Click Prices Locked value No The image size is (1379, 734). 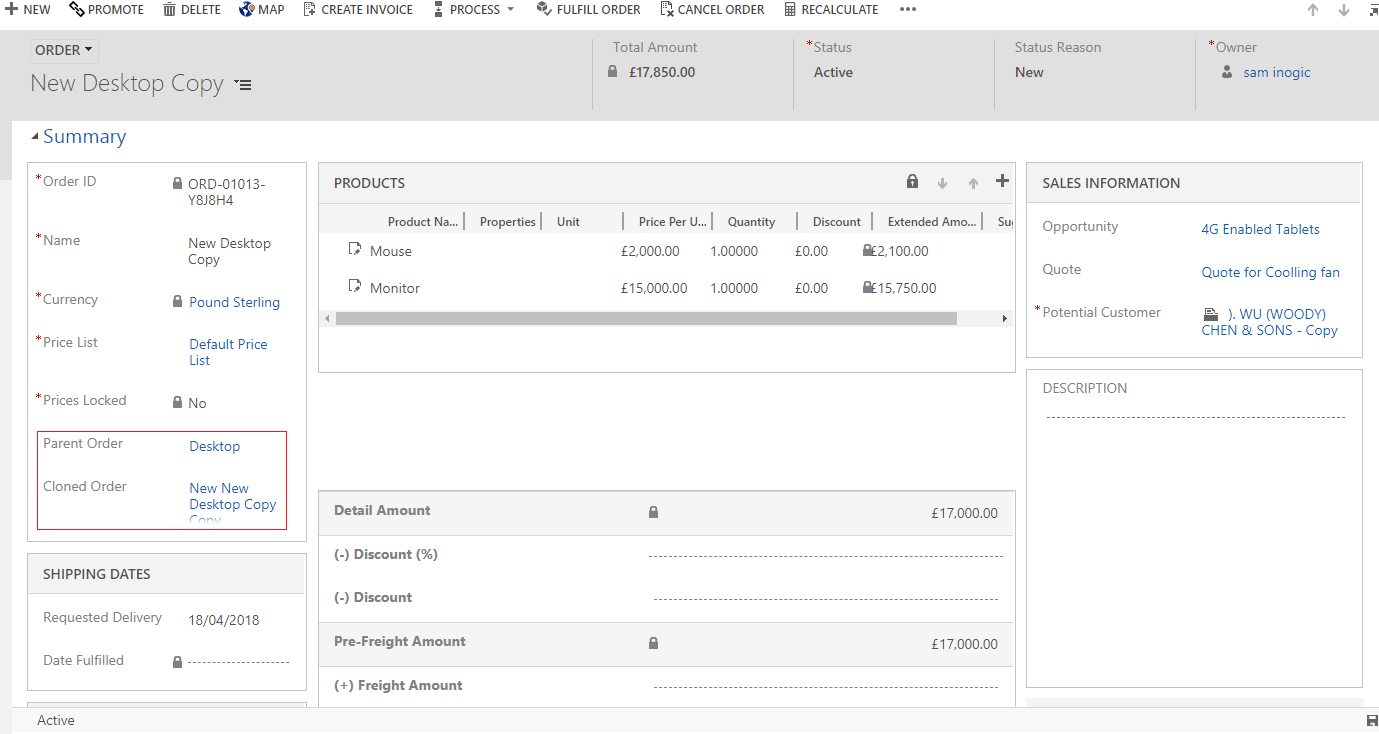pyautogui.click(x=197, y=403)
